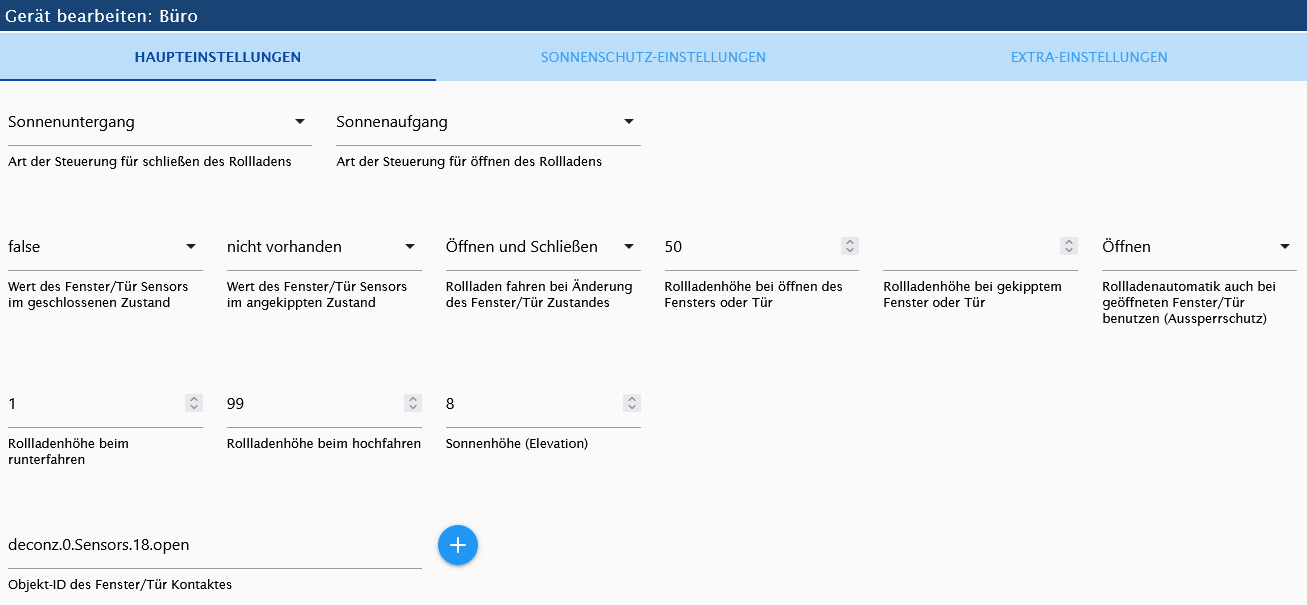Click the stepper for shutter height when raising
Image resolution: width=1307 pixels, height=605 pixels.
click(x=413, y=403)
